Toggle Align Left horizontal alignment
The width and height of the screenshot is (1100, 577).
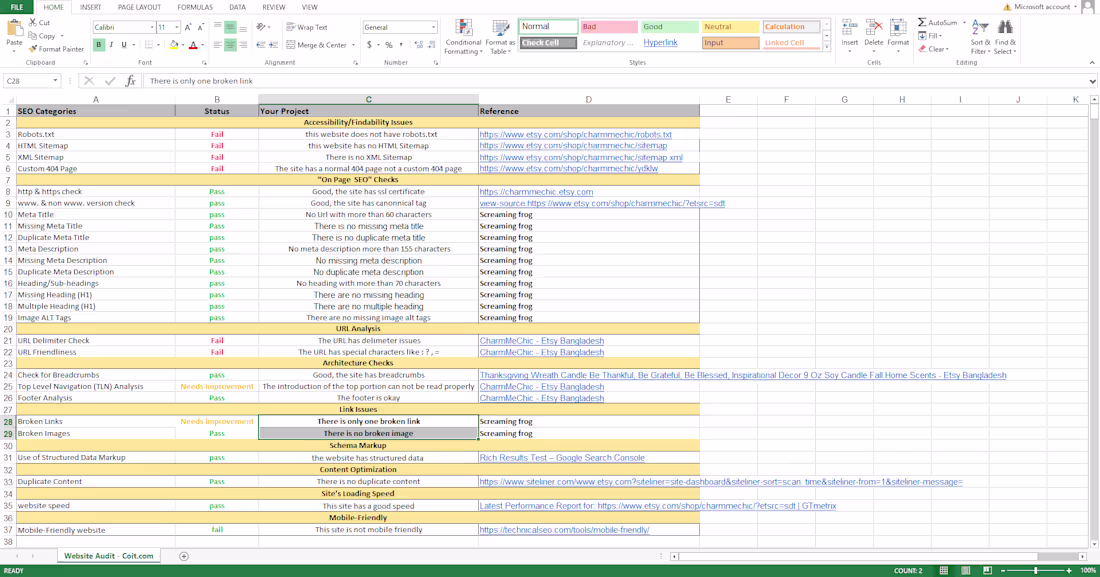coord(217,45)
